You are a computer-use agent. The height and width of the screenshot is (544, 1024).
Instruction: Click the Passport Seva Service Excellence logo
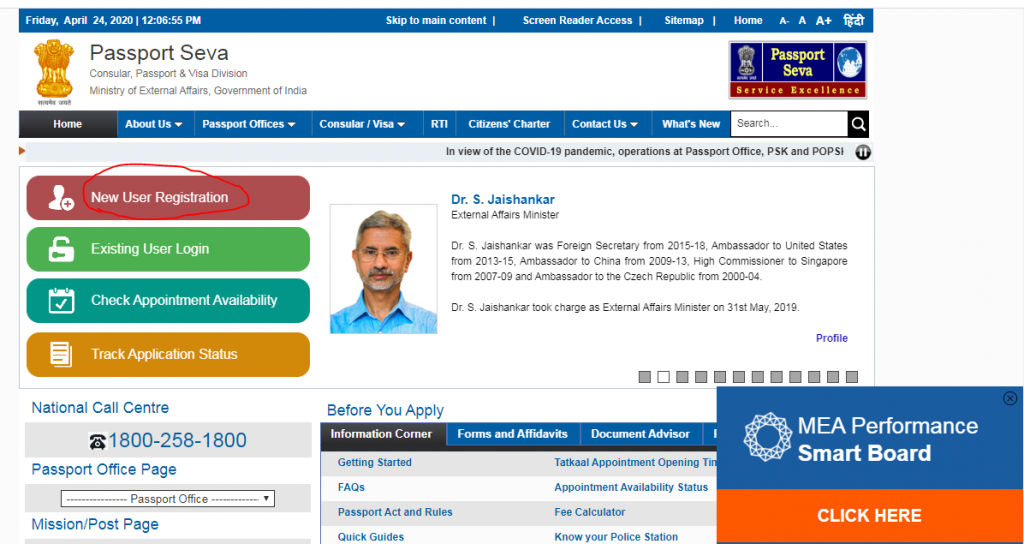tap(797, 70)
